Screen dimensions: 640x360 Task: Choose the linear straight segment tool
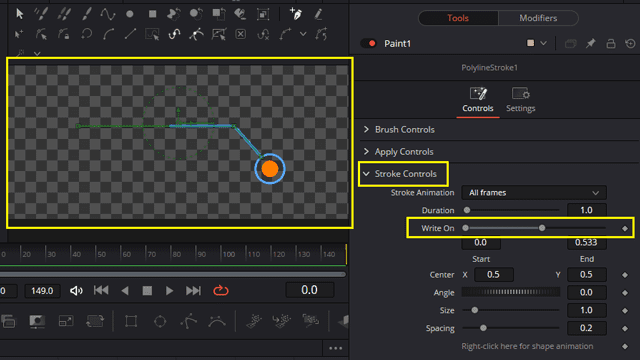pos(130,34)
